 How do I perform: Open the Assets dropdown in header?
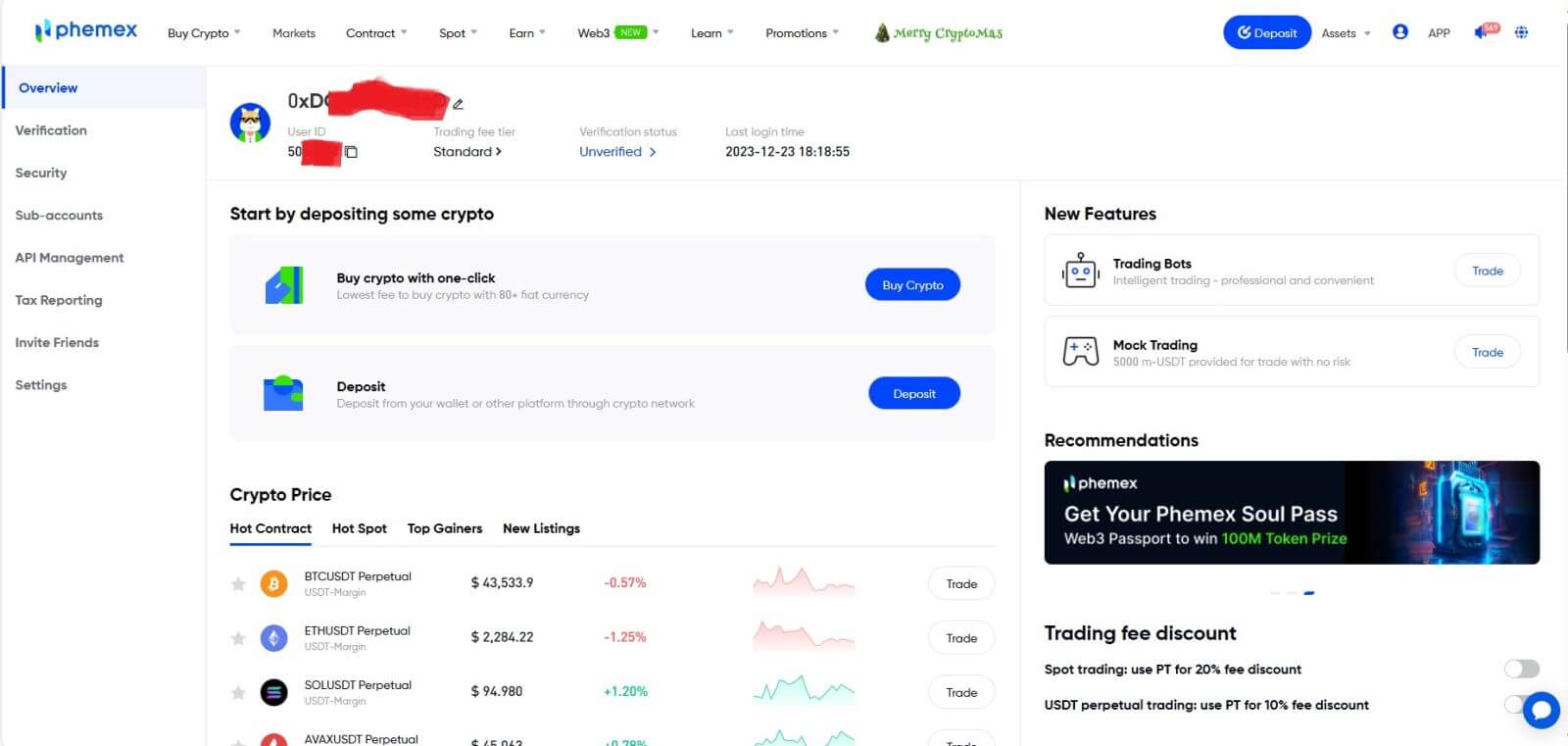tap(1345, 33)
